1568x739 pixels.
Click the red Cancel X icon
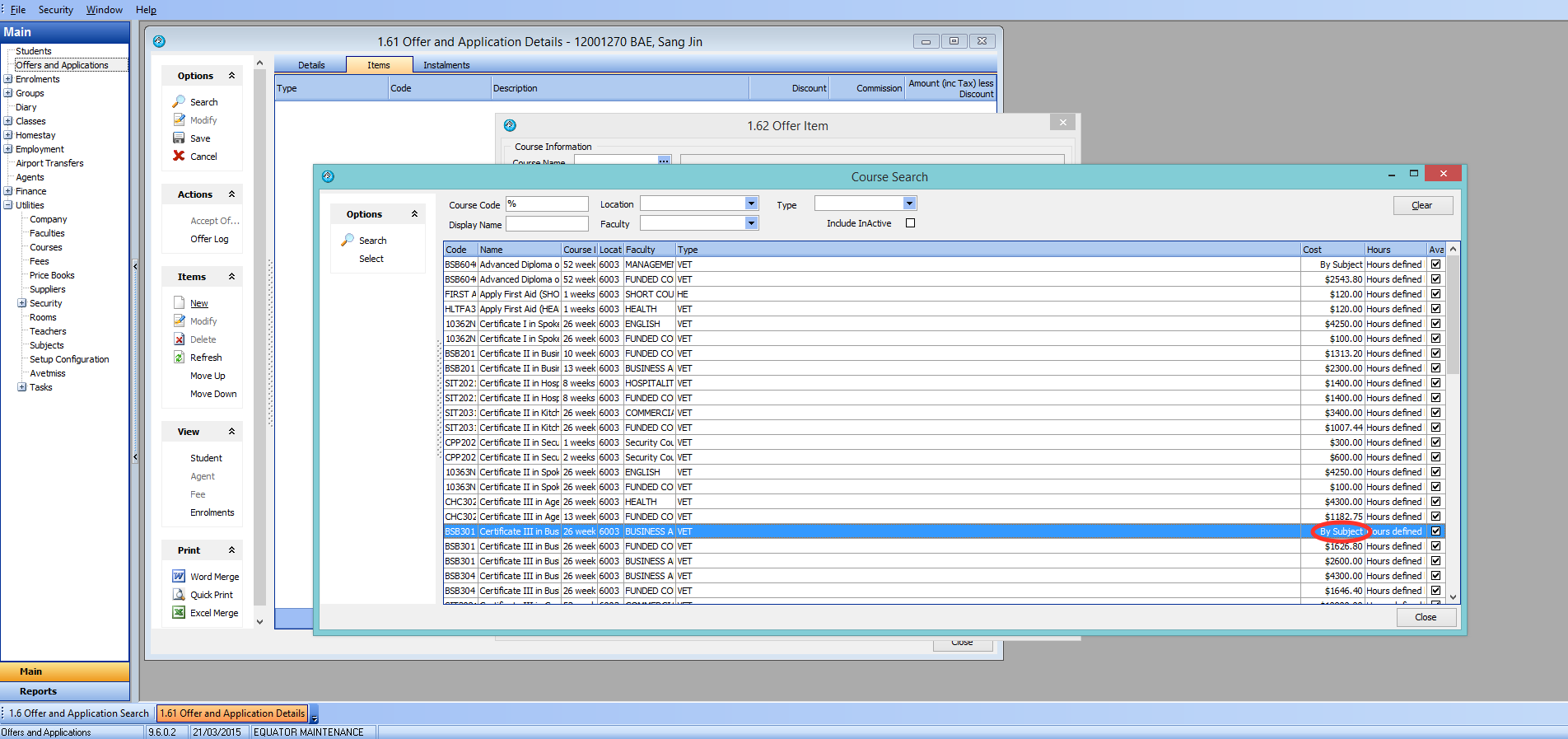[x=179, y=156]
